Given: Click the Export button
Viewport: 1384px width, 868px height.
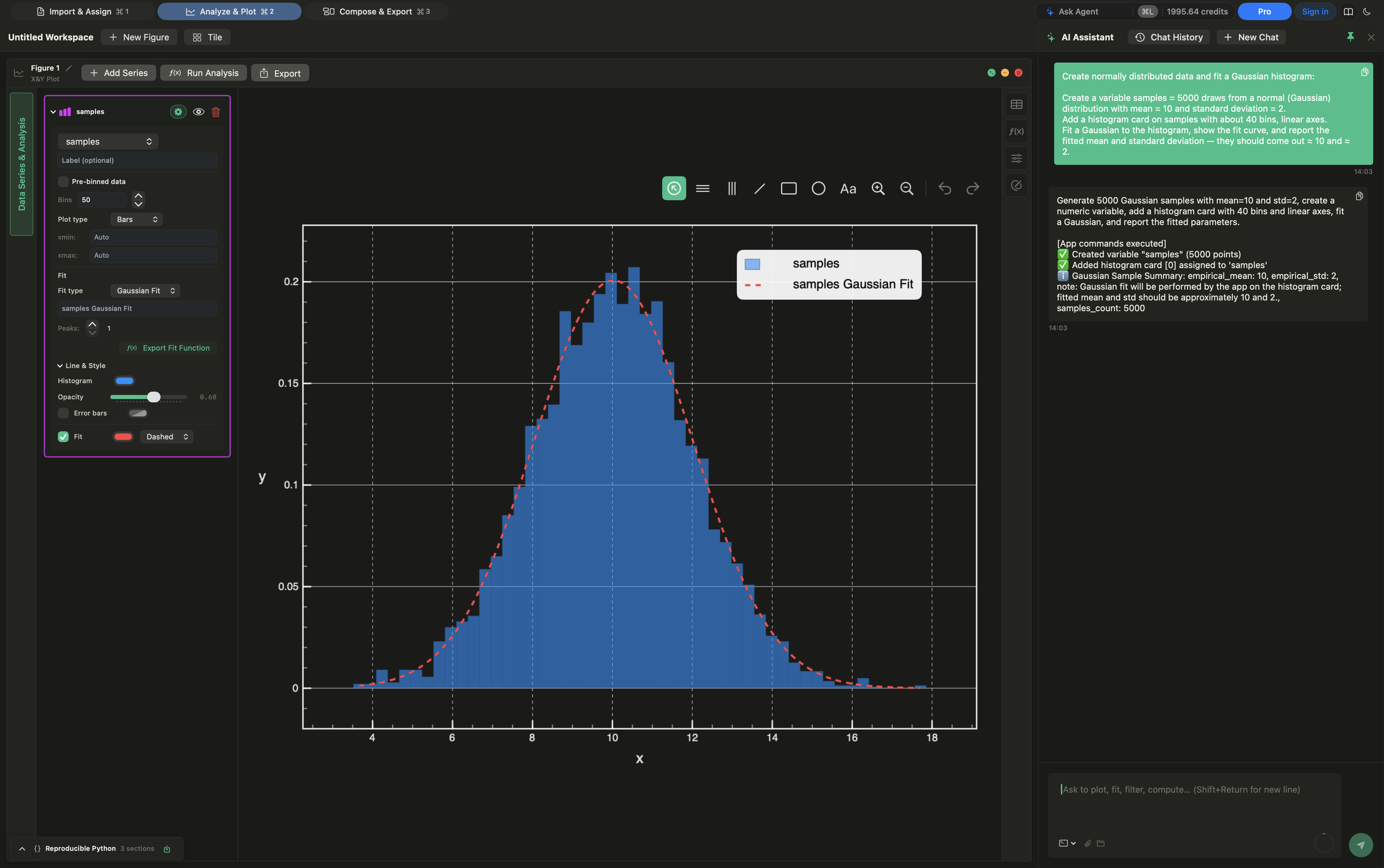Looking at the screenshot, I should [x=280, y=73].
